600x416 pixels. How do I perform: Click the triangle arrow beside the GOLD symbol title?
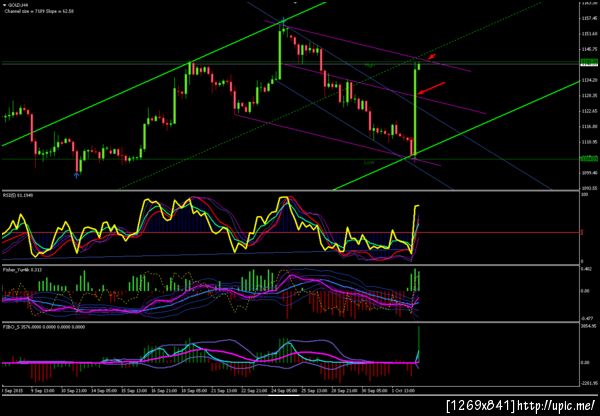[x=4, y=6]
